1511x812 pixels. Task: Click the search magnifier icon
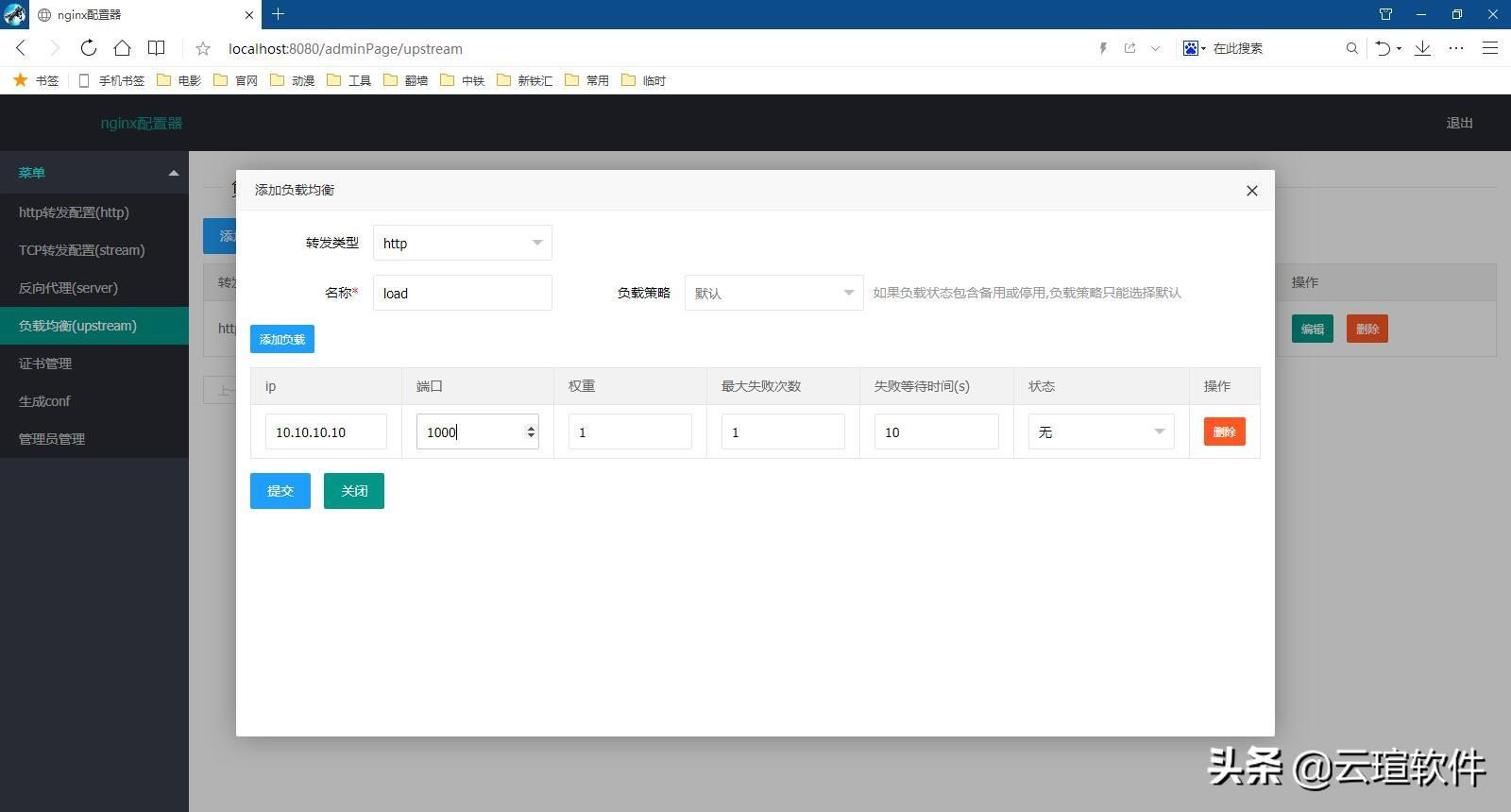pyautogui.click(x=1351, y=48)
